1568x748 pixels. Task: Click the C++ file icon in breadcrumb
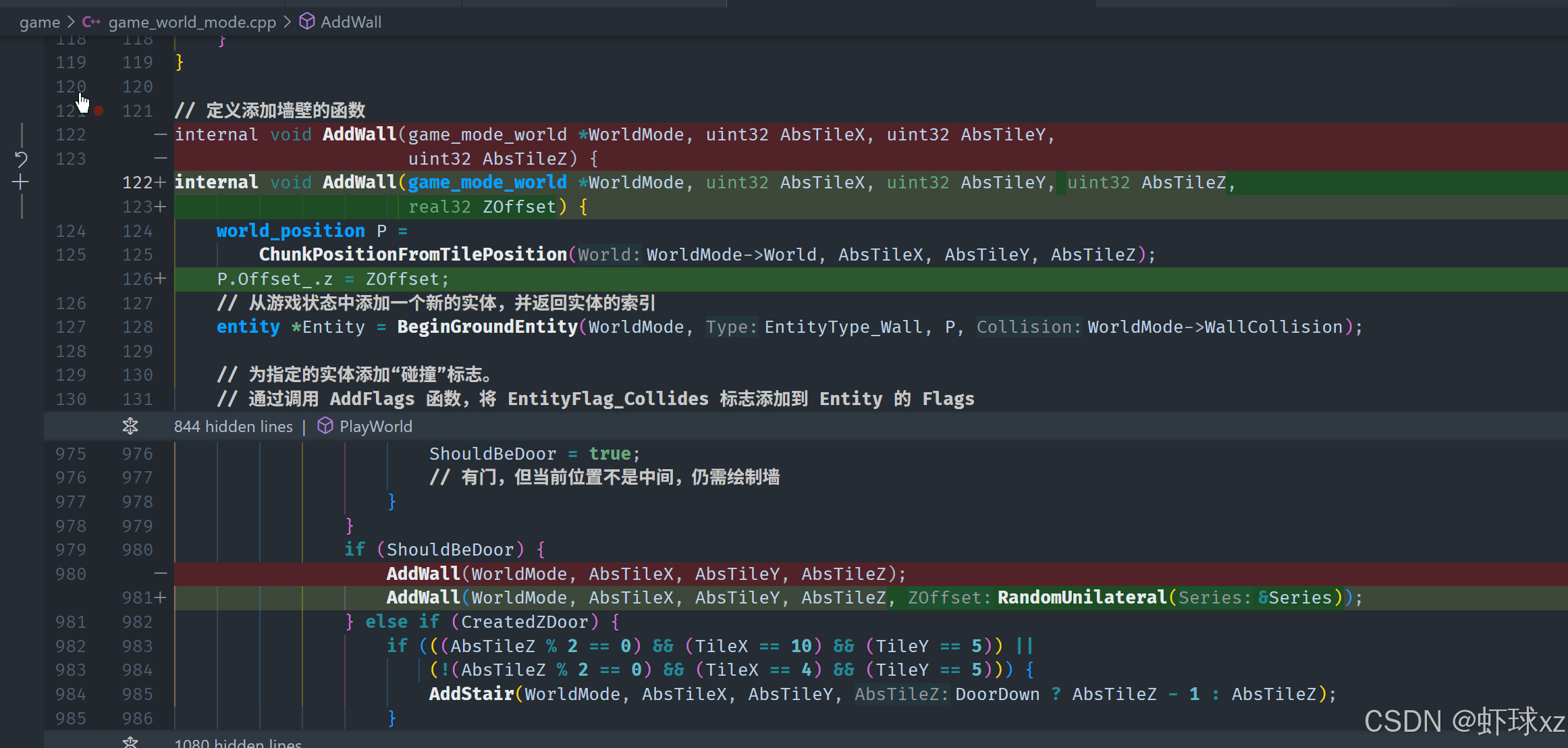91,22
